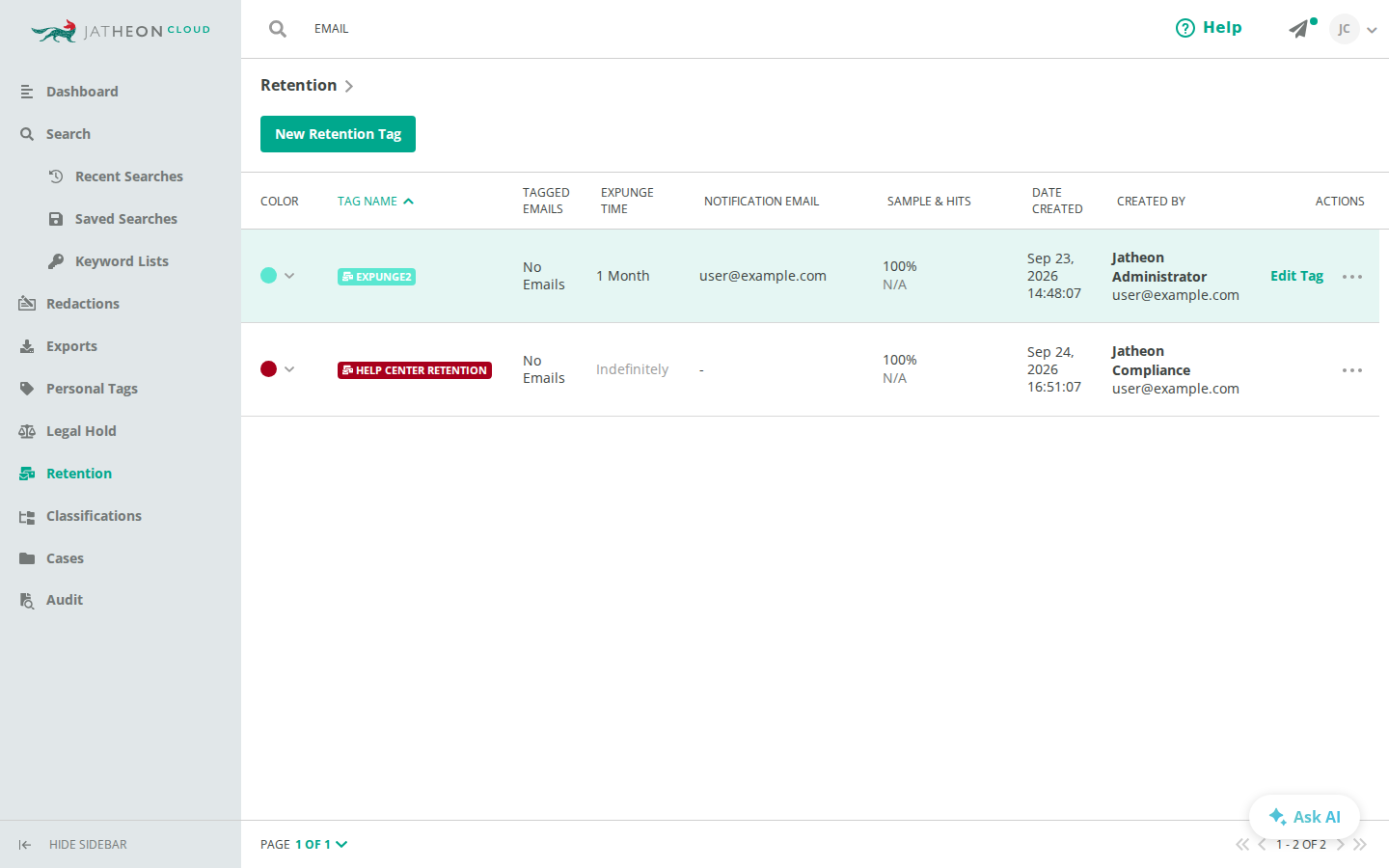The width and height of the screenshot is (1389, 868).
Task: Open the Audit label
Action: (x=65, y=600)
